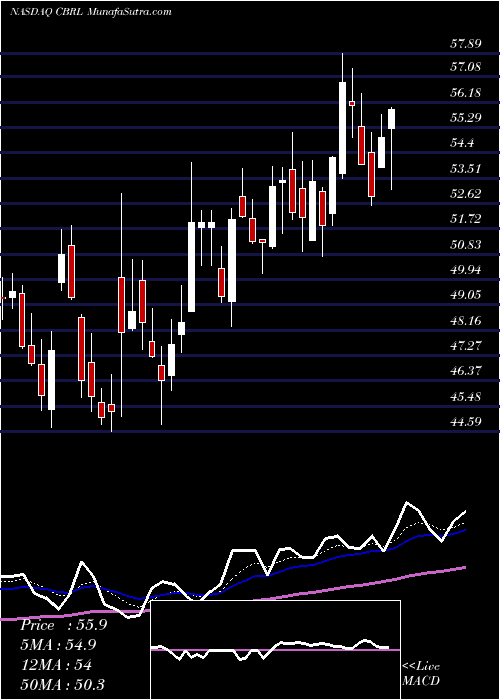Click the 52.62 price axis label
This screenshot has height=700, width=500.
[465, 194]
